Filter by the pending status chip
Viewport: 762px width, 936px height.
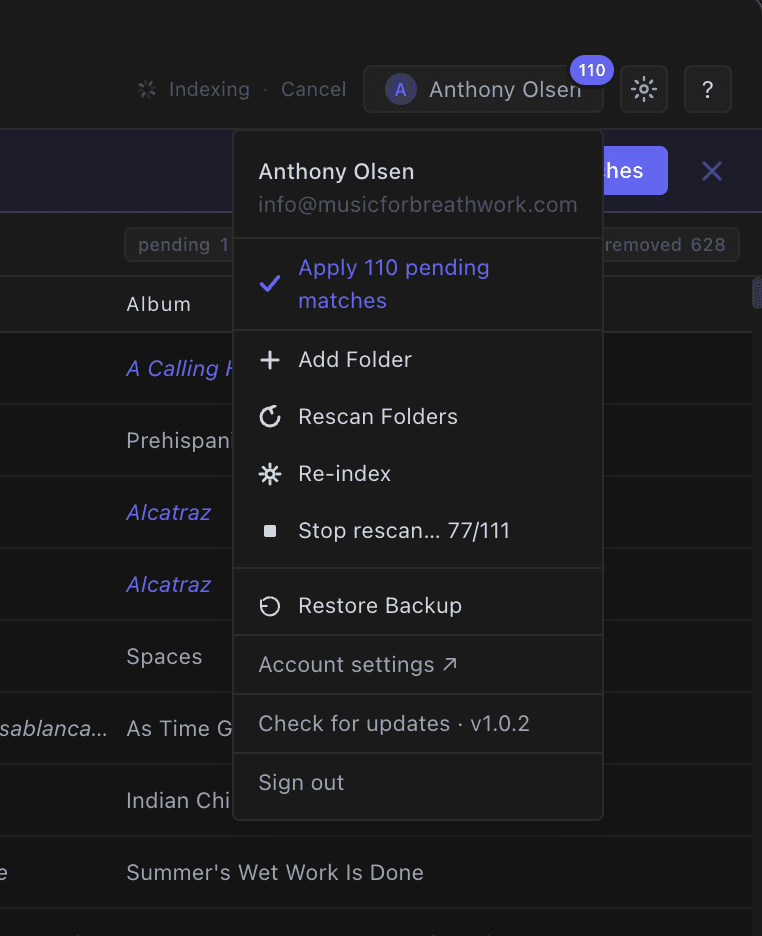click(179, 245)
